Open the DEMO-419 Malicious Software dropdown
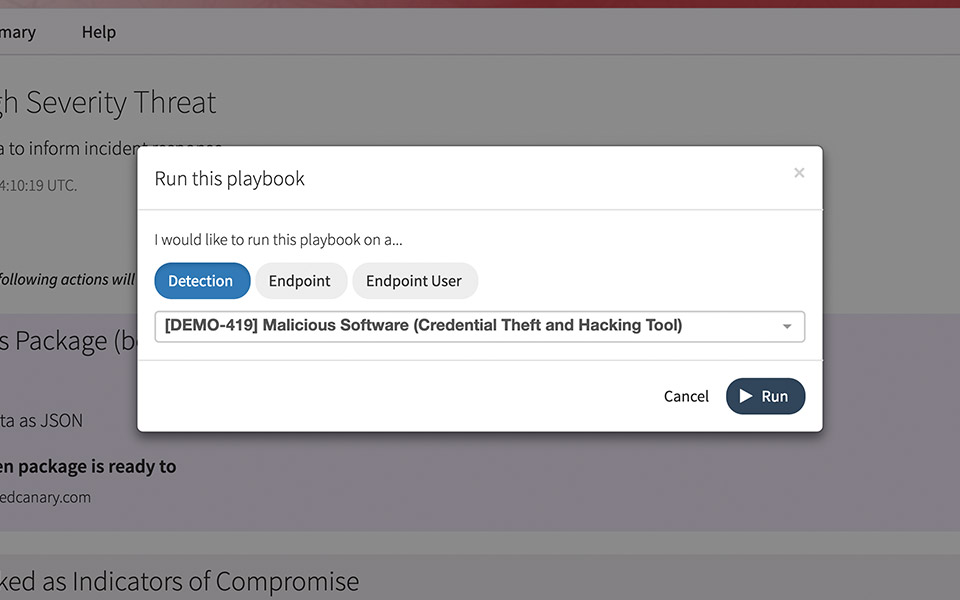Image resolution: width=960 pixels, height=600 pixels. [x=470, y=326]
